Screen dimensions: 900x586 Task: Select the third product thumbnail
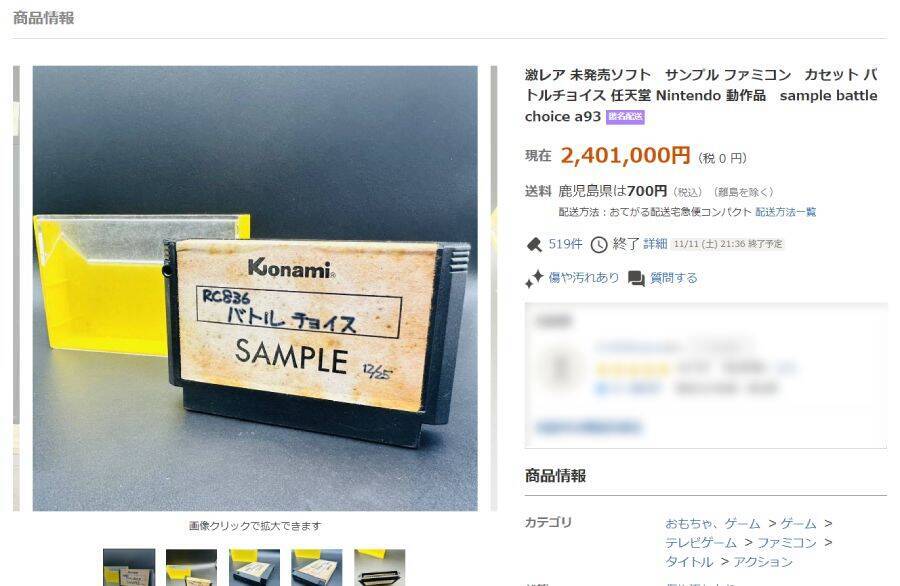point(254,568)
